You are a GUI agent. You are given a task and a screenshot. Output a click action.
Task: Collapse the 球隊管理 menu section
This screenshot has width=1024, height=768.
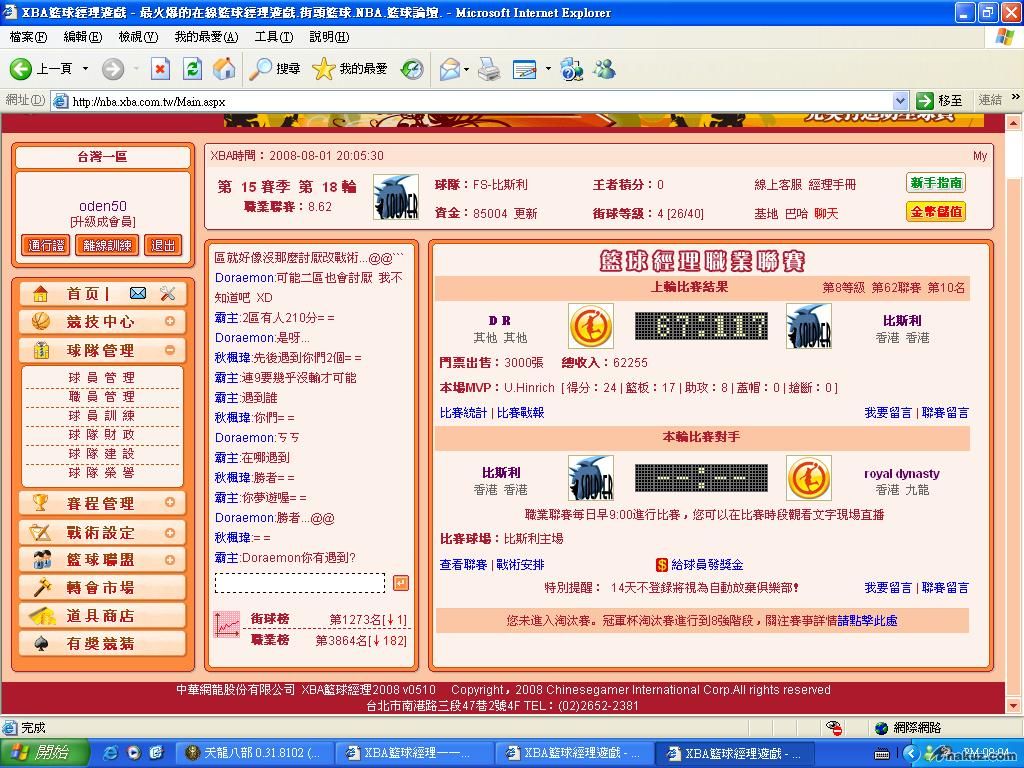click(170, 350)
